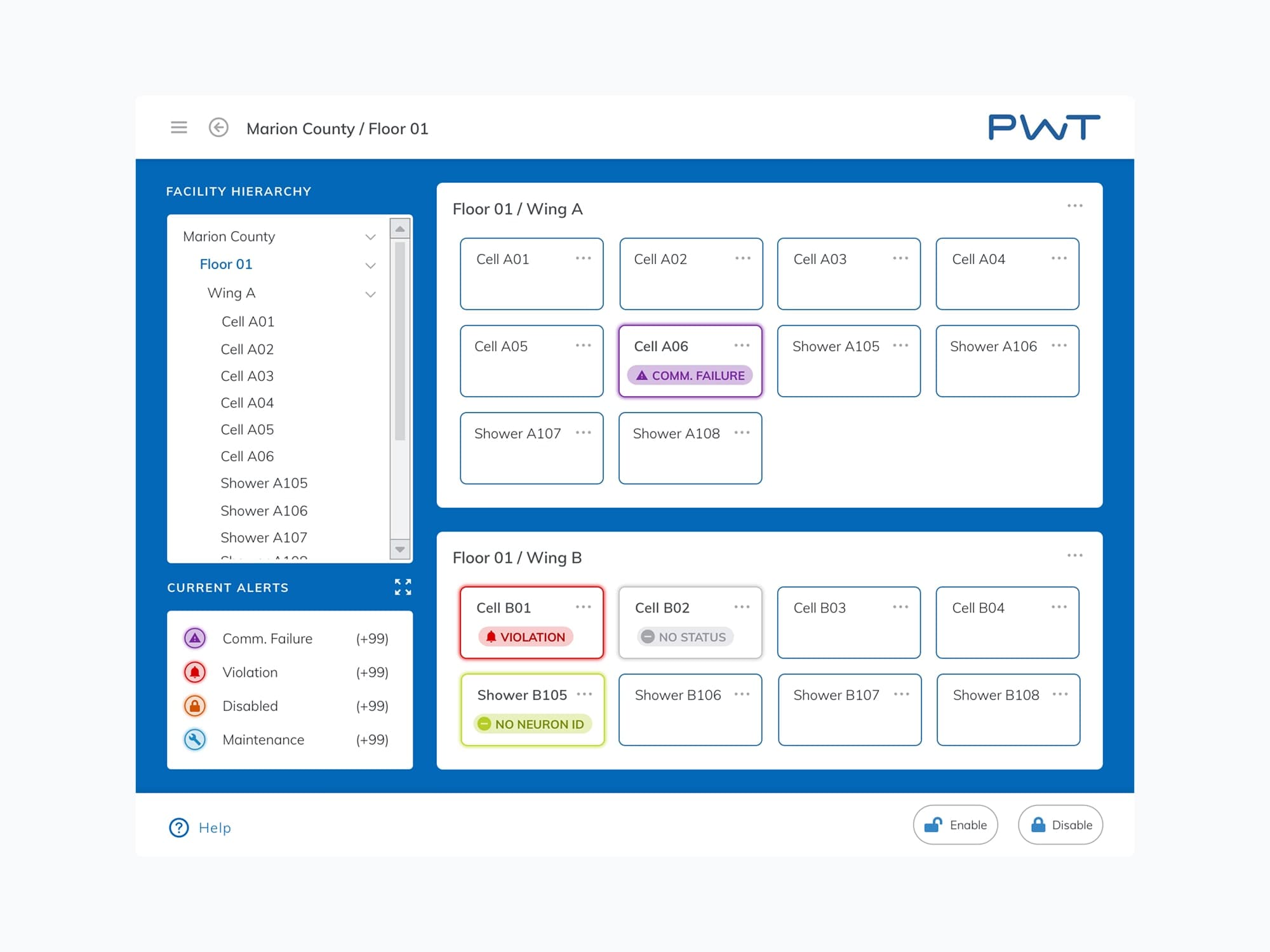Click the NO STATUS badge on Cell B02
This screenshot has height=952, width=1270.
[x=686, y=637]
